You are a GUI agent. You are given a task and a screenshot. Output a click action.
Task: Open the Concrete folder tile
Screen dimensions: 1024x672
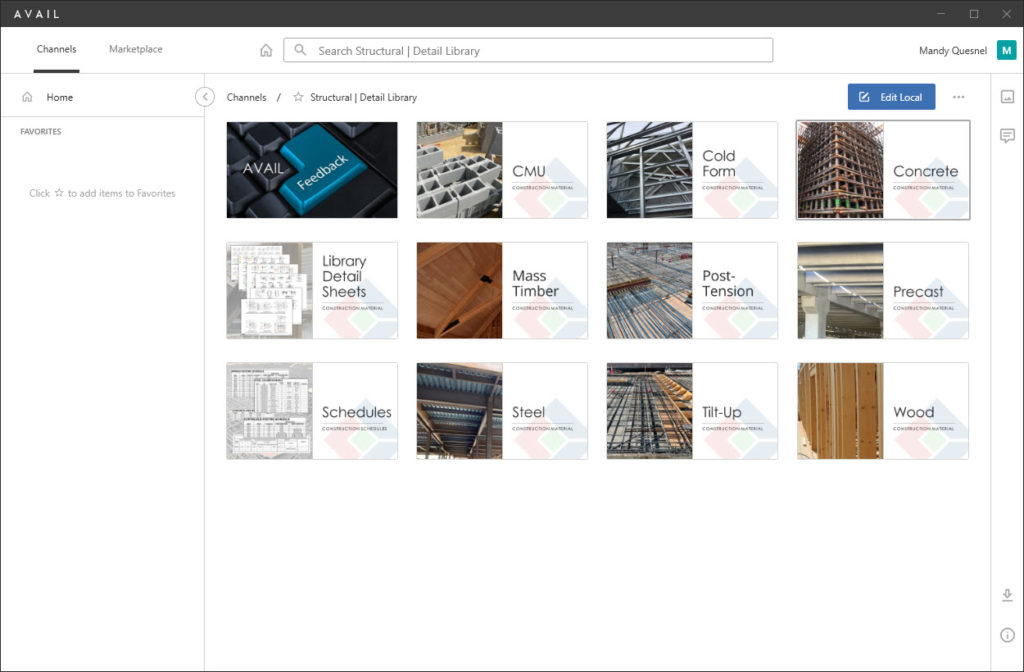883,170
